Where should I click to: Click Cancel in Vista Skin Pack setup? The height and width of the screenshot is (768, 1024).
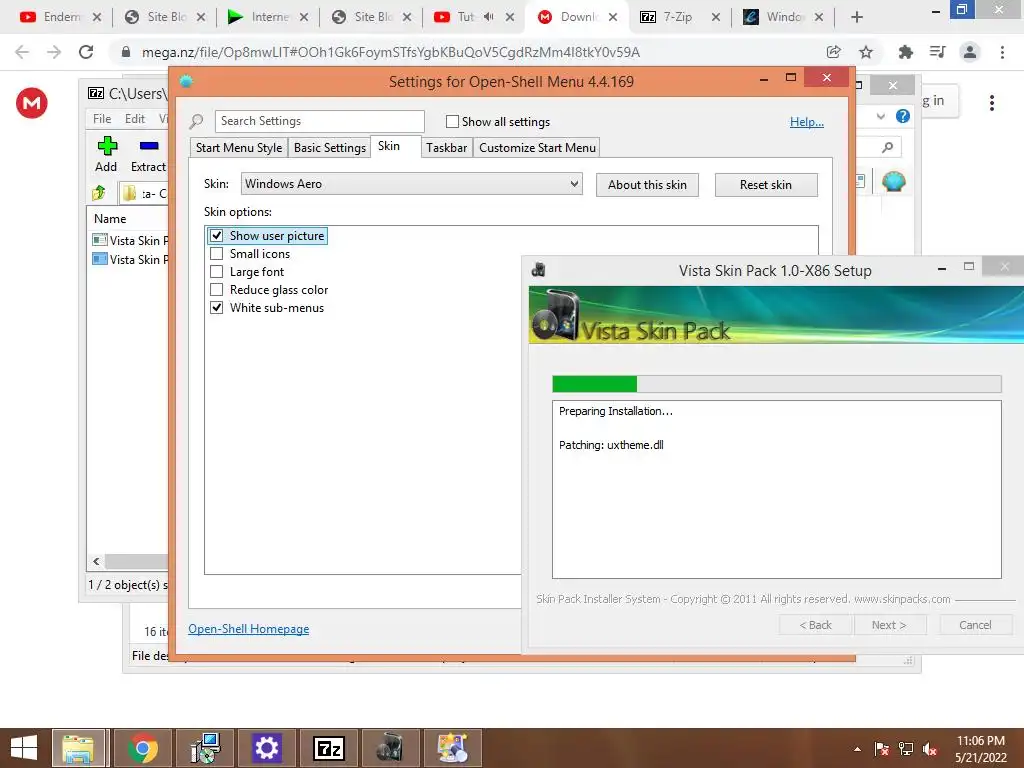(976, 625)
